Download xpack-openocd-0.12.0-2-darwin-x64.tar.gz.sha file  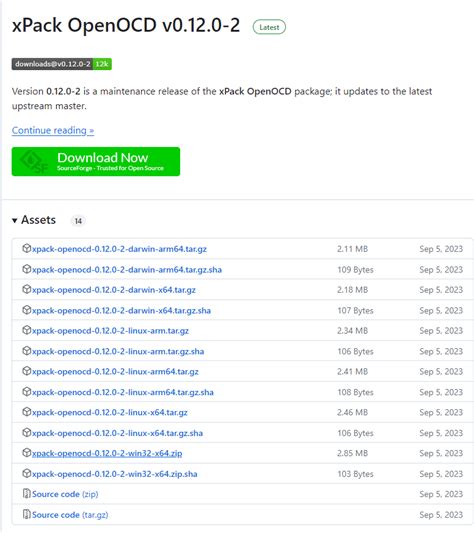click(121, 310)
